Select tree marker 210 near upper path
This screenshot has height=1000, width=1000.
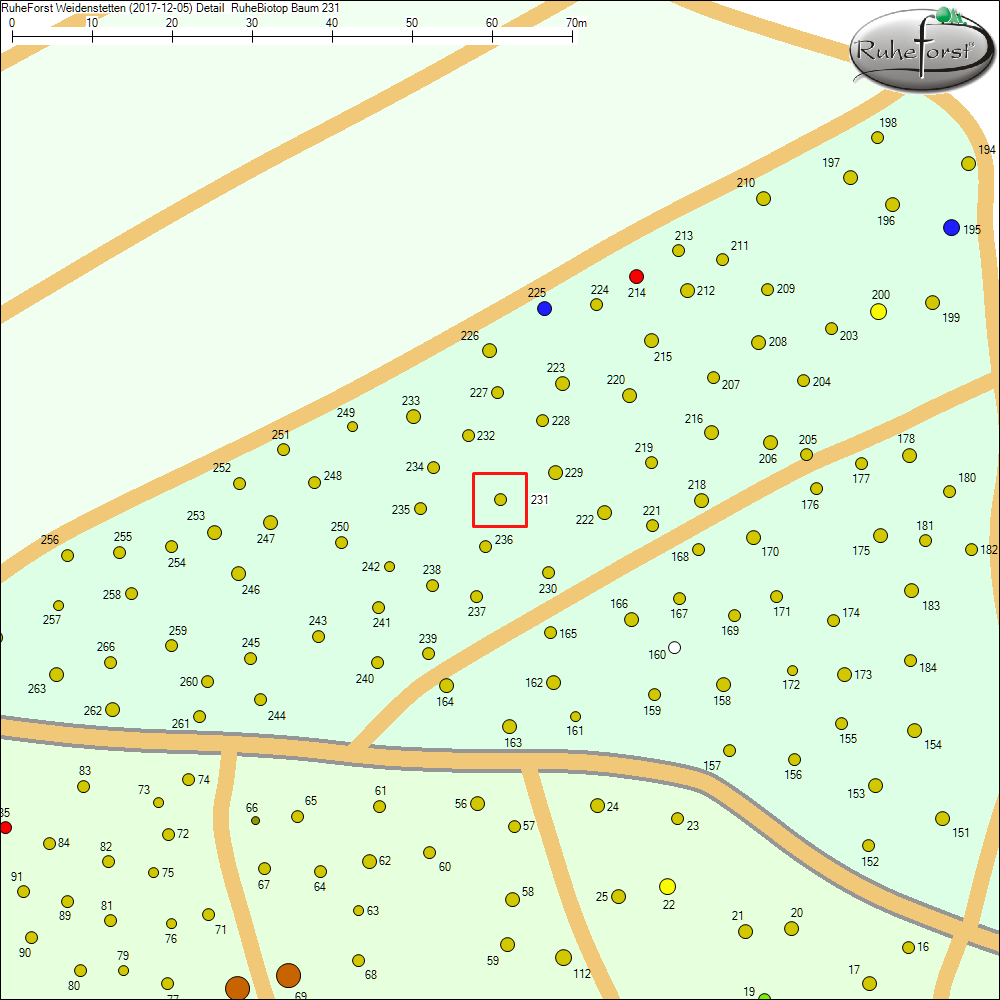click(763, 198)
